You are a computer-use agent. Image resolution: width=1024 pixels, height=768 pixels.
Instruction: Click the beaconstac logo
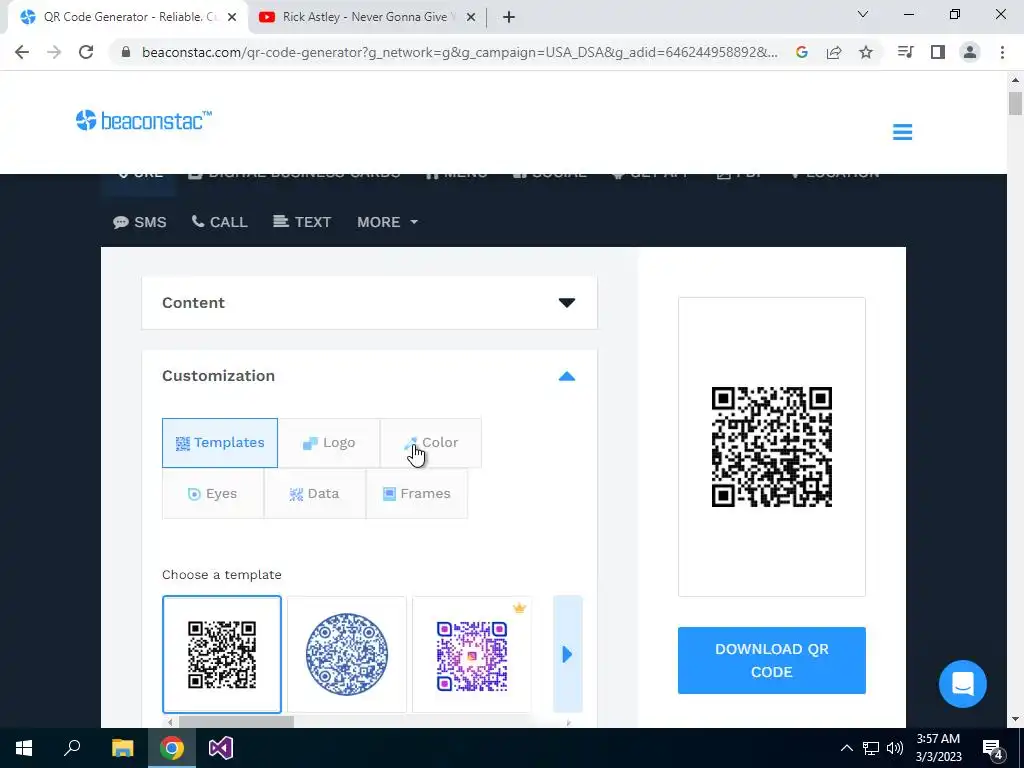coord(144,120)
